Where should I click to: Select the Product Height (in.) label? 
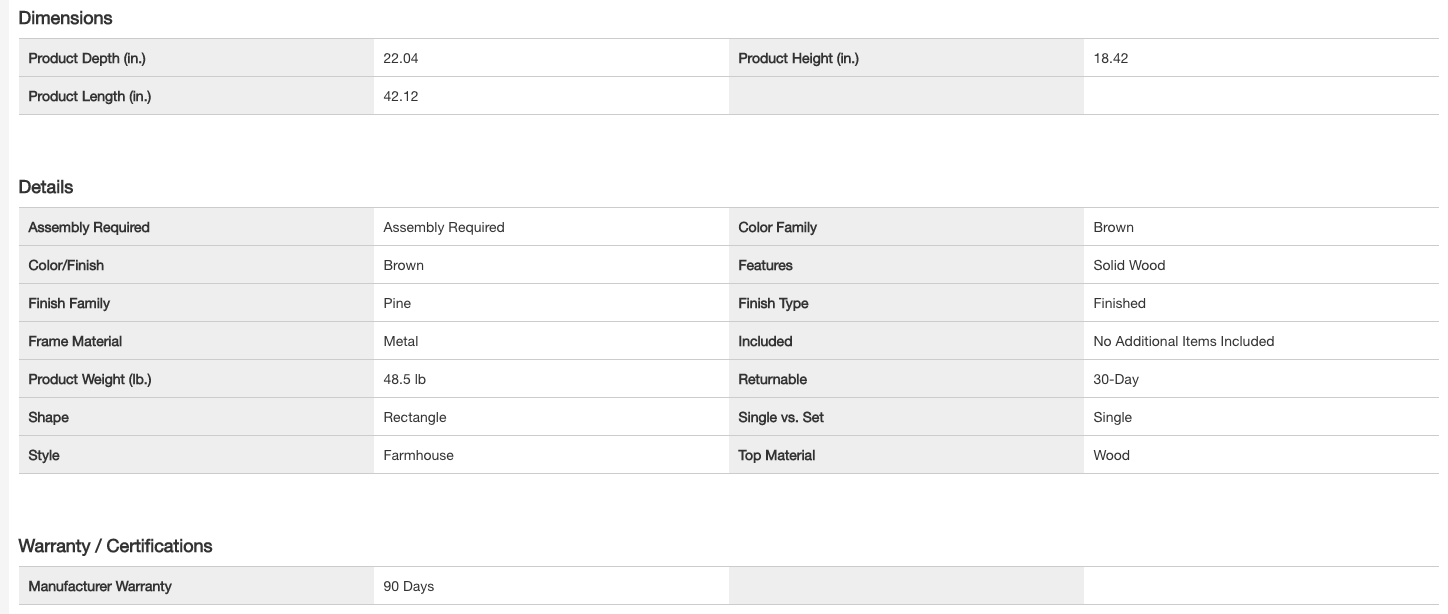click(798, 59)
